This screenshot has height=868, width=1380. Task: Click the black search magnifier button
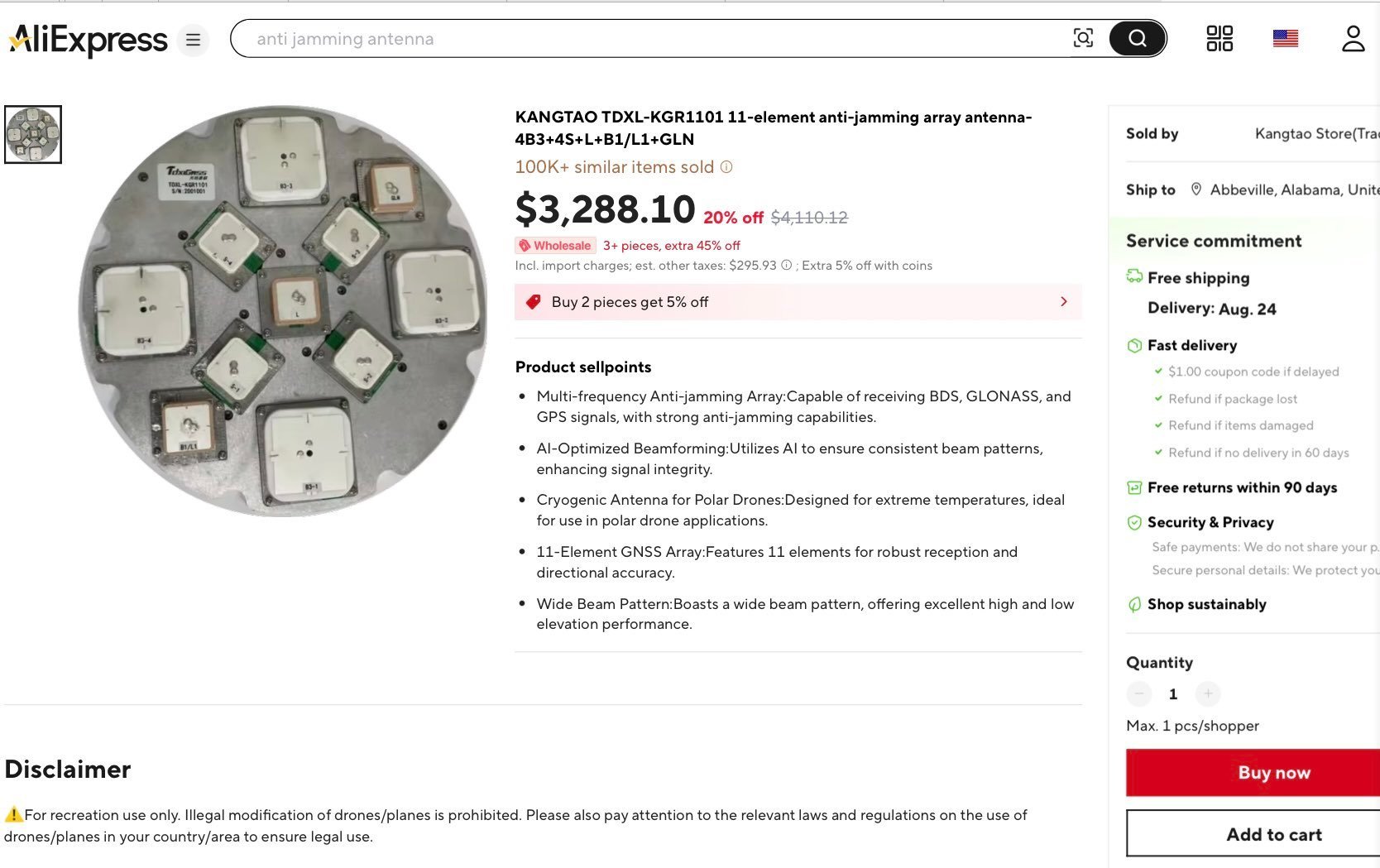point(1138,38)
